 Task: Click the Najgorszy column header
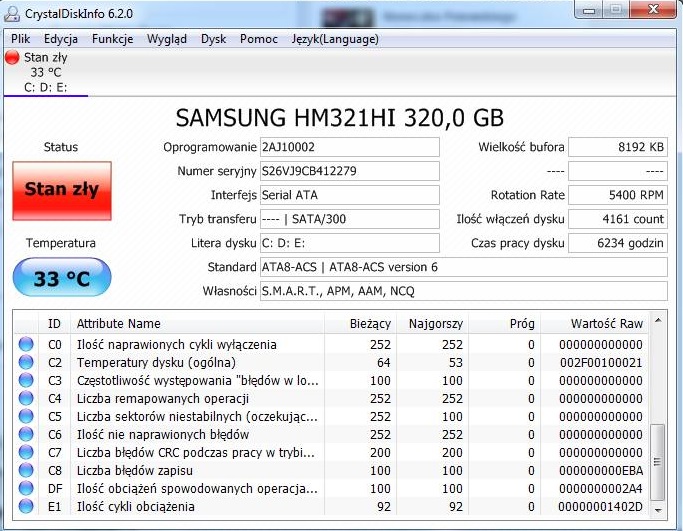pyautogui.click(x=432, y=324)
